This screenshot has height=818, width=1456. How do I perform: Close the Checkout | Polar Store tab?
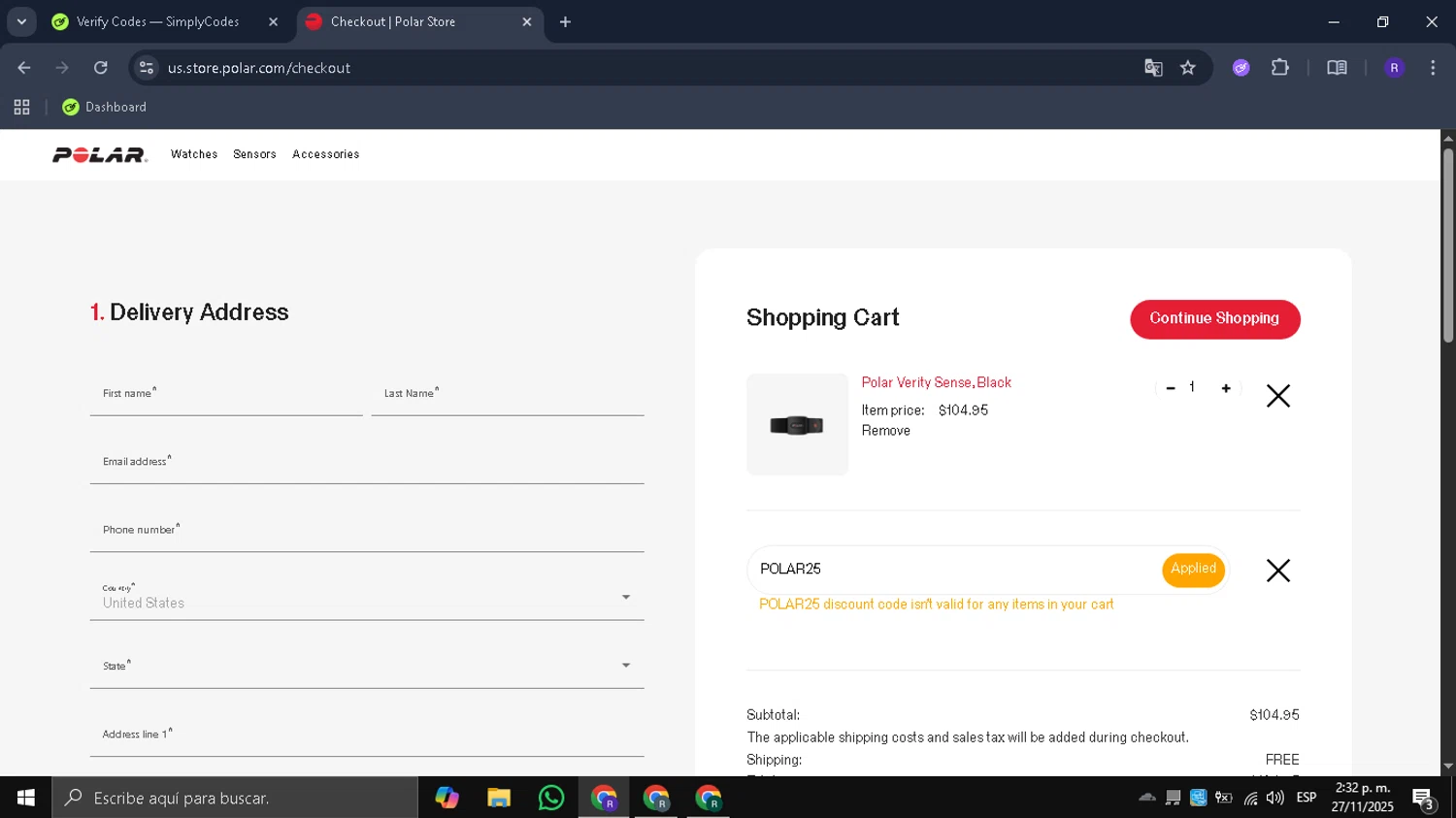point(527,21)
